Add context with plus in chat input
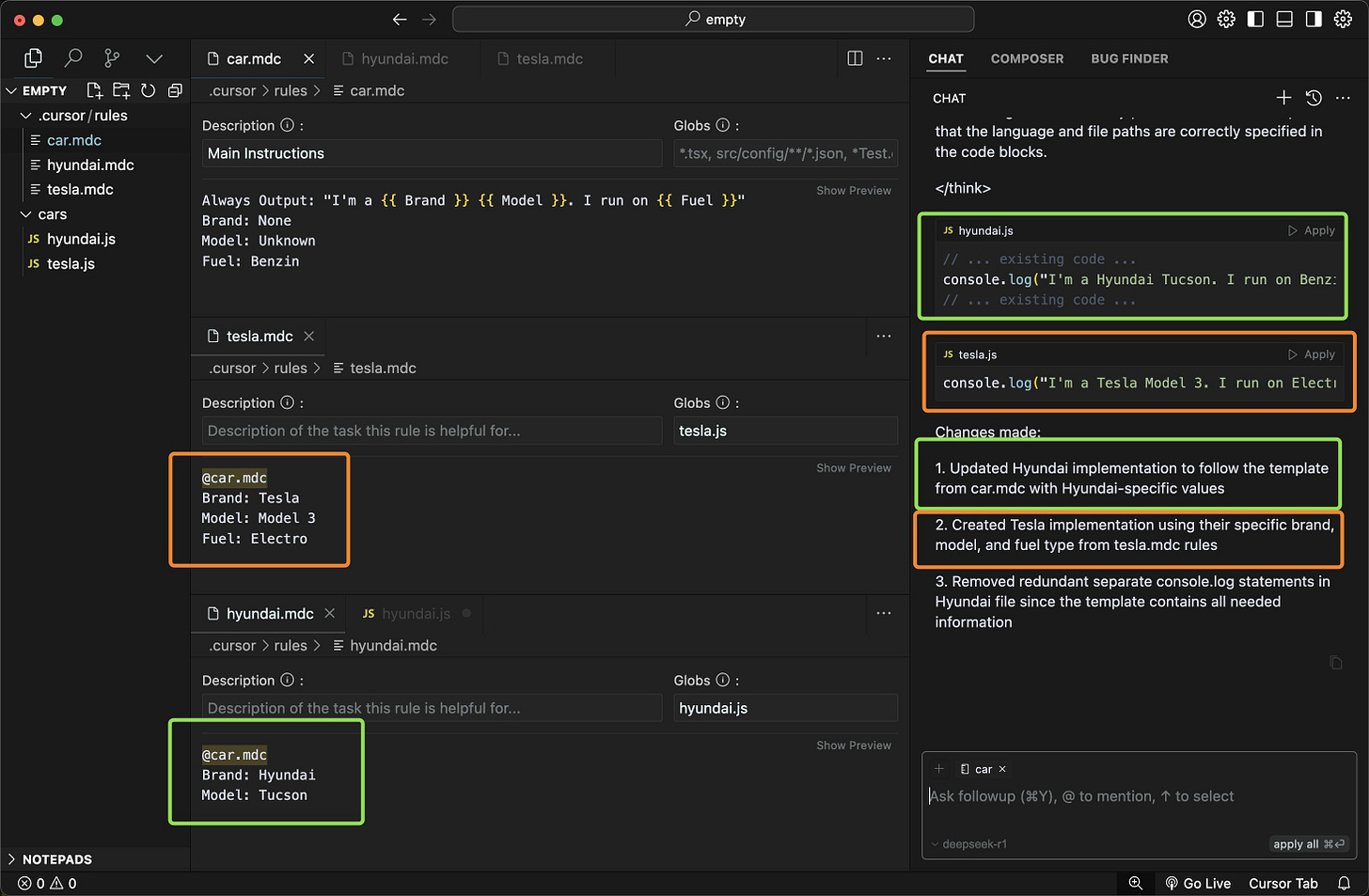Screen dimensions: 1369x896 (938, 769)
